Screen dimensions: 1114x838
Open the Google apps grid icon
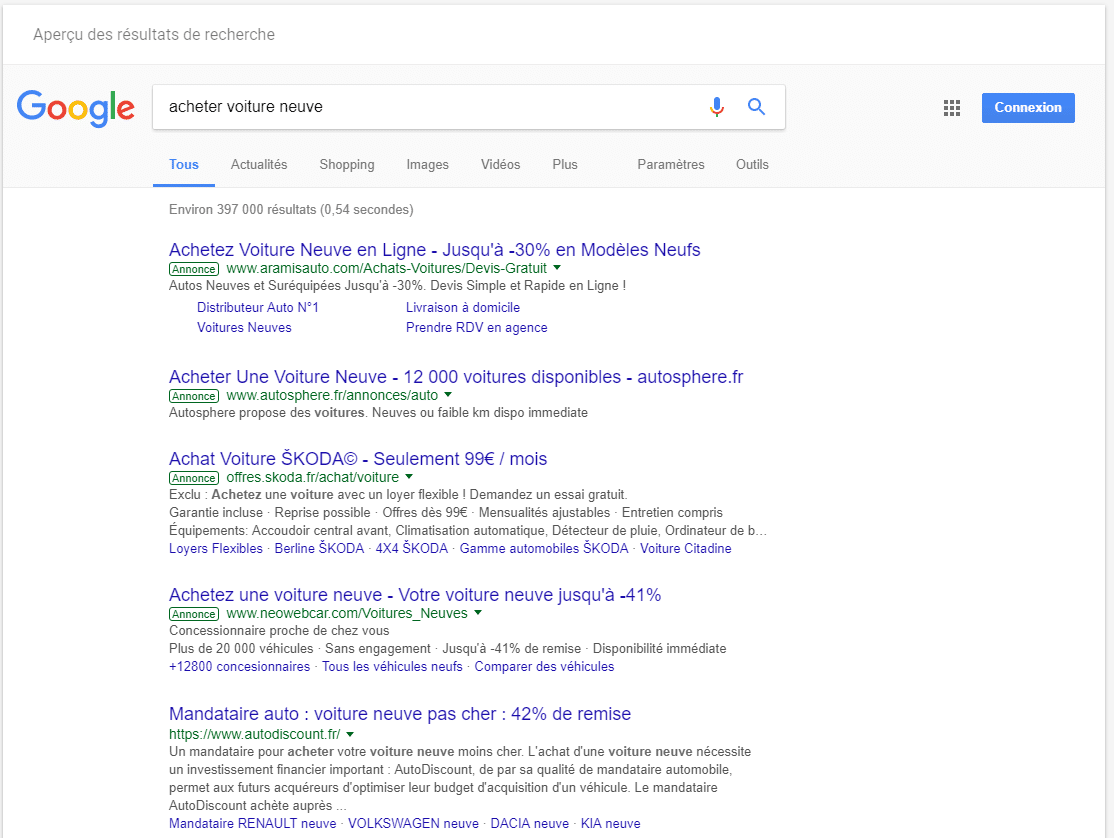(952, 108)
